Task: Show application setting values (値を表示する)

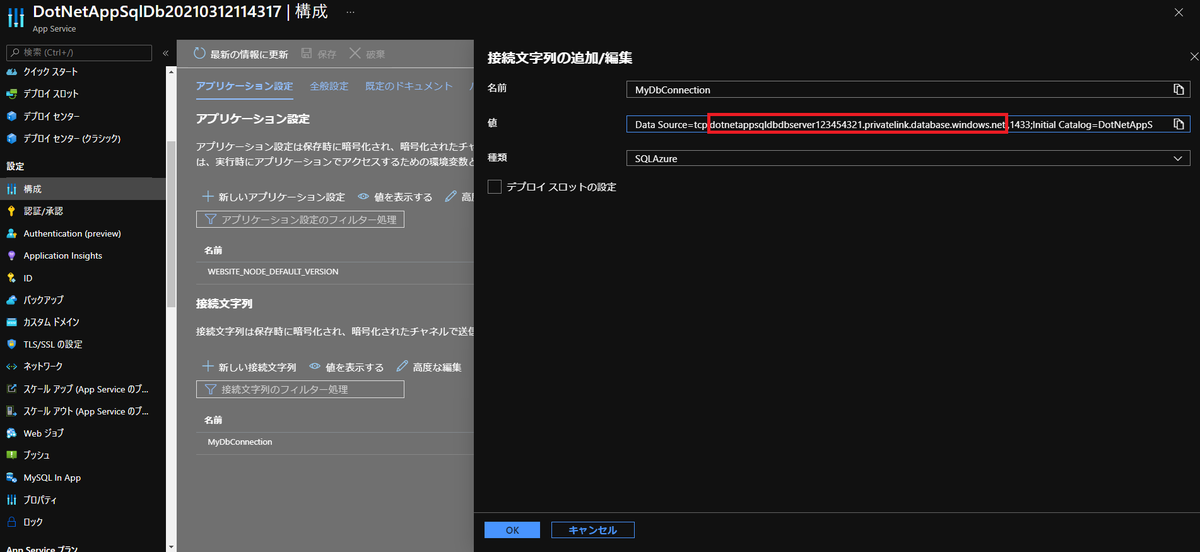Action: pyautogui.click(x=395, y=197)
